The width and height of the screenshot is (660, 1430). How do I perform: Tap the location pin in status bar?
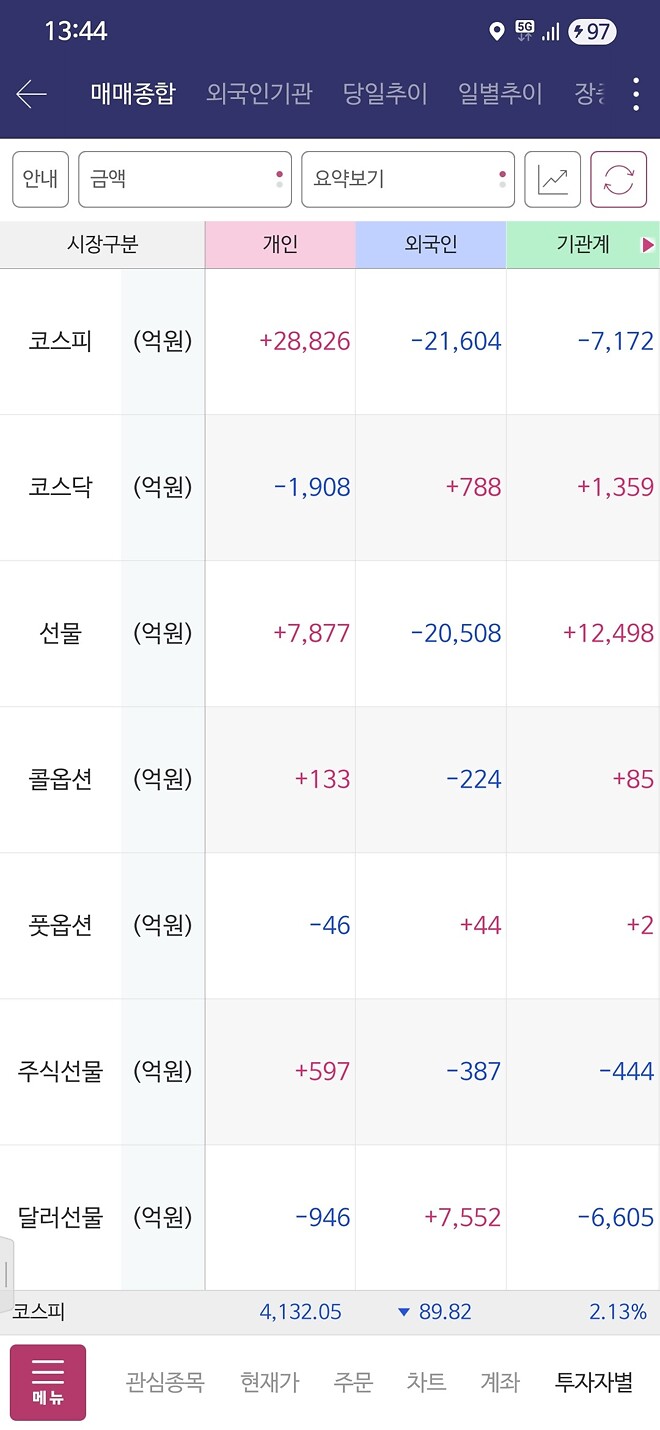[x=496, y=30]
